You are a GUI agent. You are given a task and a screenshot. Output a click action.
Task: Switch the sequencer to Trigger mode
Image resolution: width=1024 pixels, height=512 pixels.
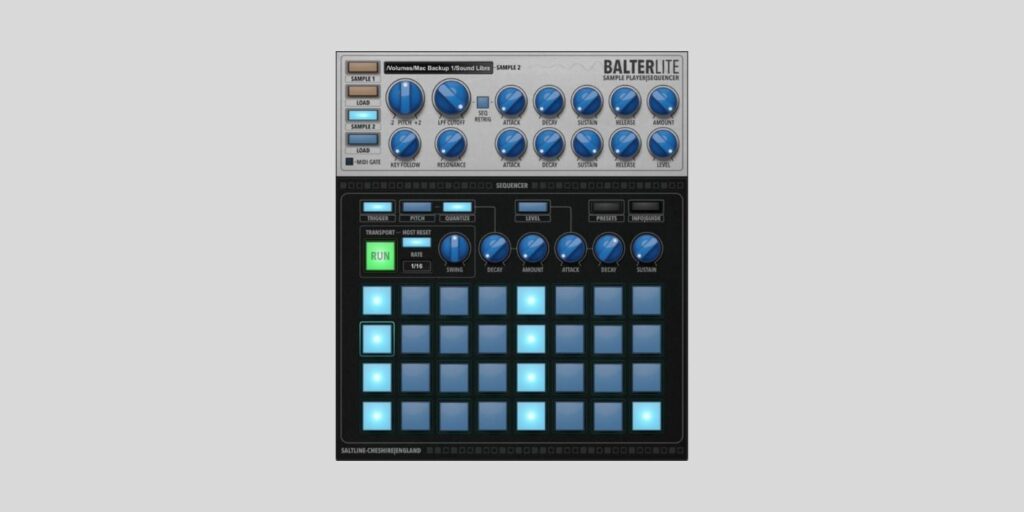pos(377,207)
